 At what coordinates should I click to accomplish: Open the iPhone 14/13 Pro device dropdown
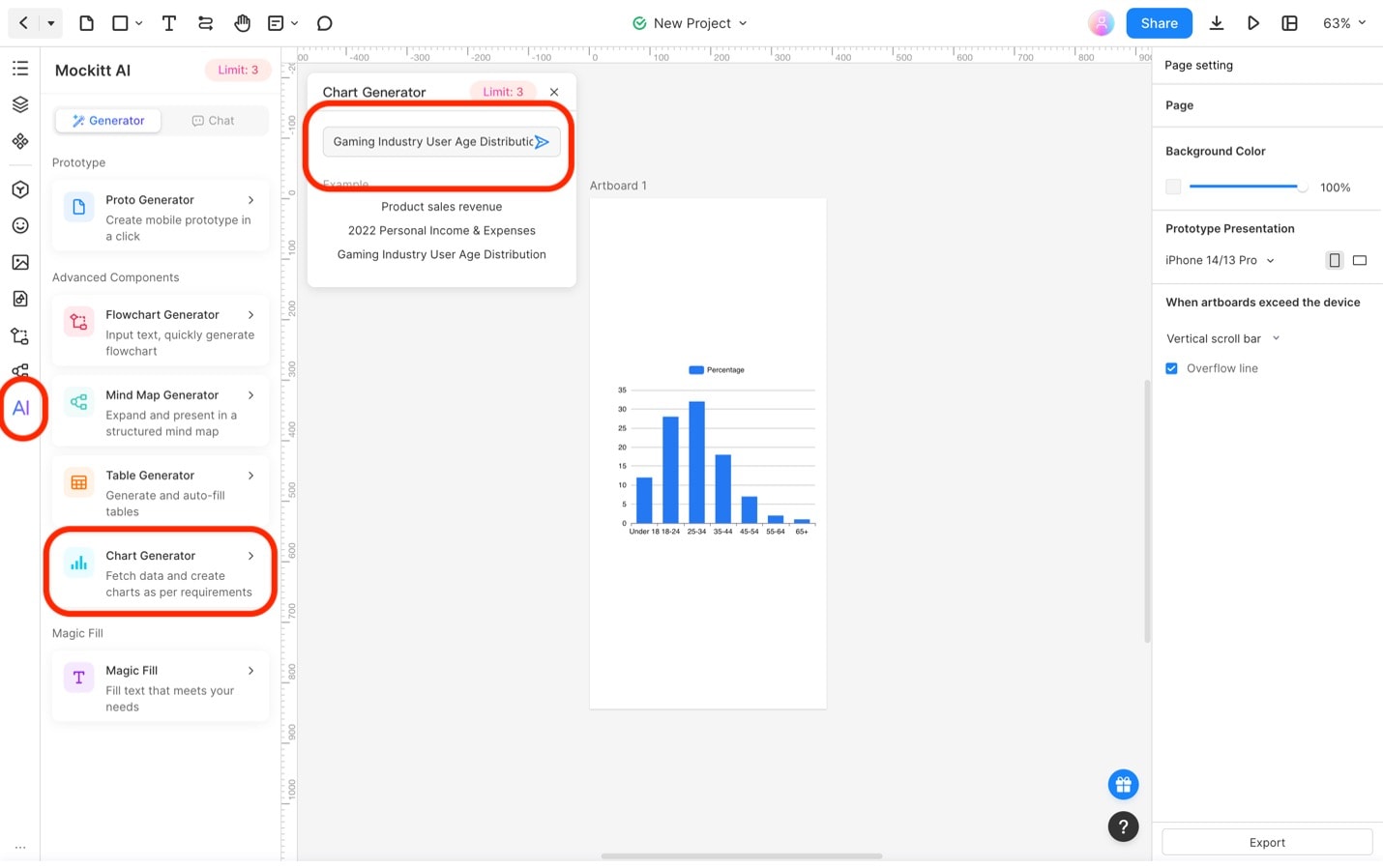pyautogui.click(x=1221, y=260)
